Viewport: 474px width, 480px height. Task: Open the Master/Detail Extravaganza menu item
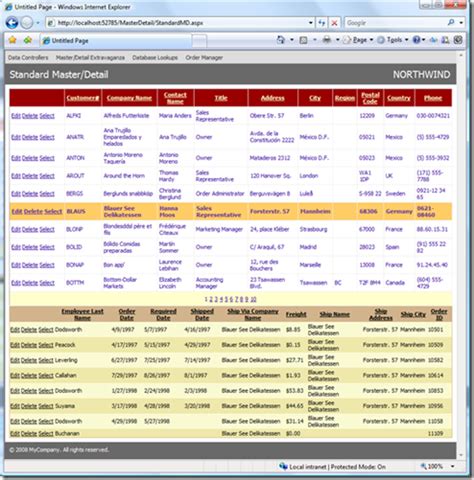click(x=90, y=58)
